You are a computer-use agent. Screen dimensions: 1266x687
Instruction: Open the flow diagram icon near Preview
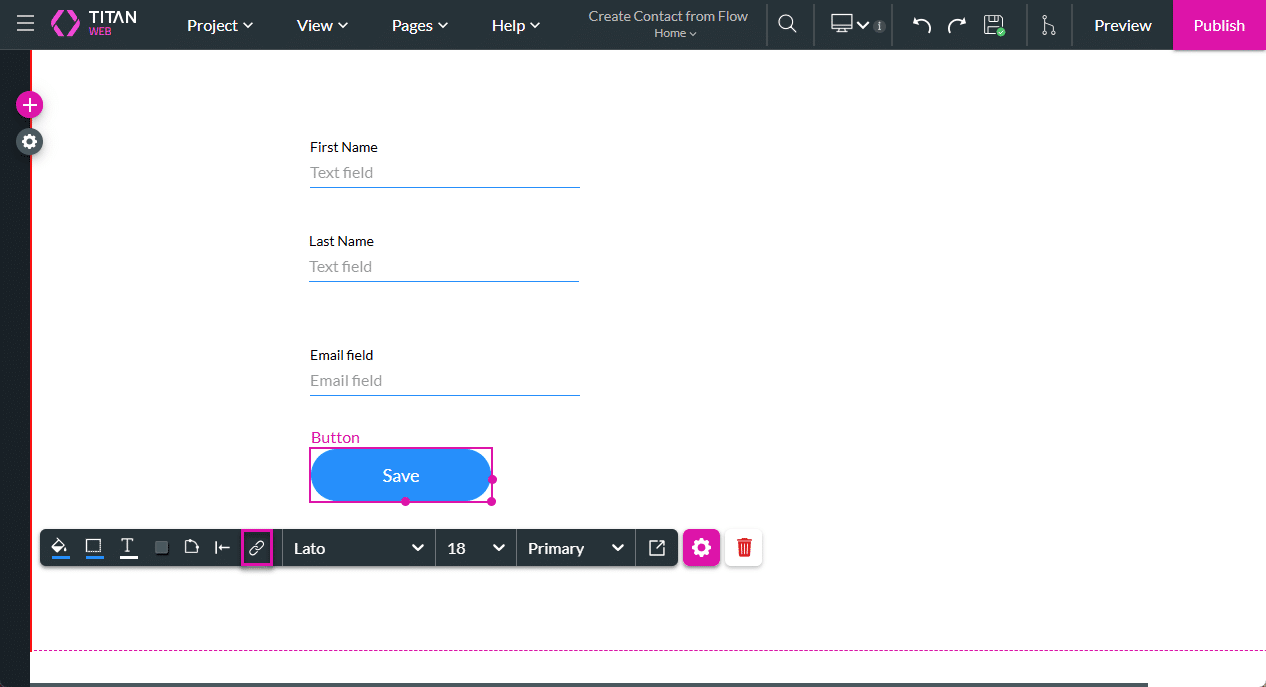[x=1049, y=25]
